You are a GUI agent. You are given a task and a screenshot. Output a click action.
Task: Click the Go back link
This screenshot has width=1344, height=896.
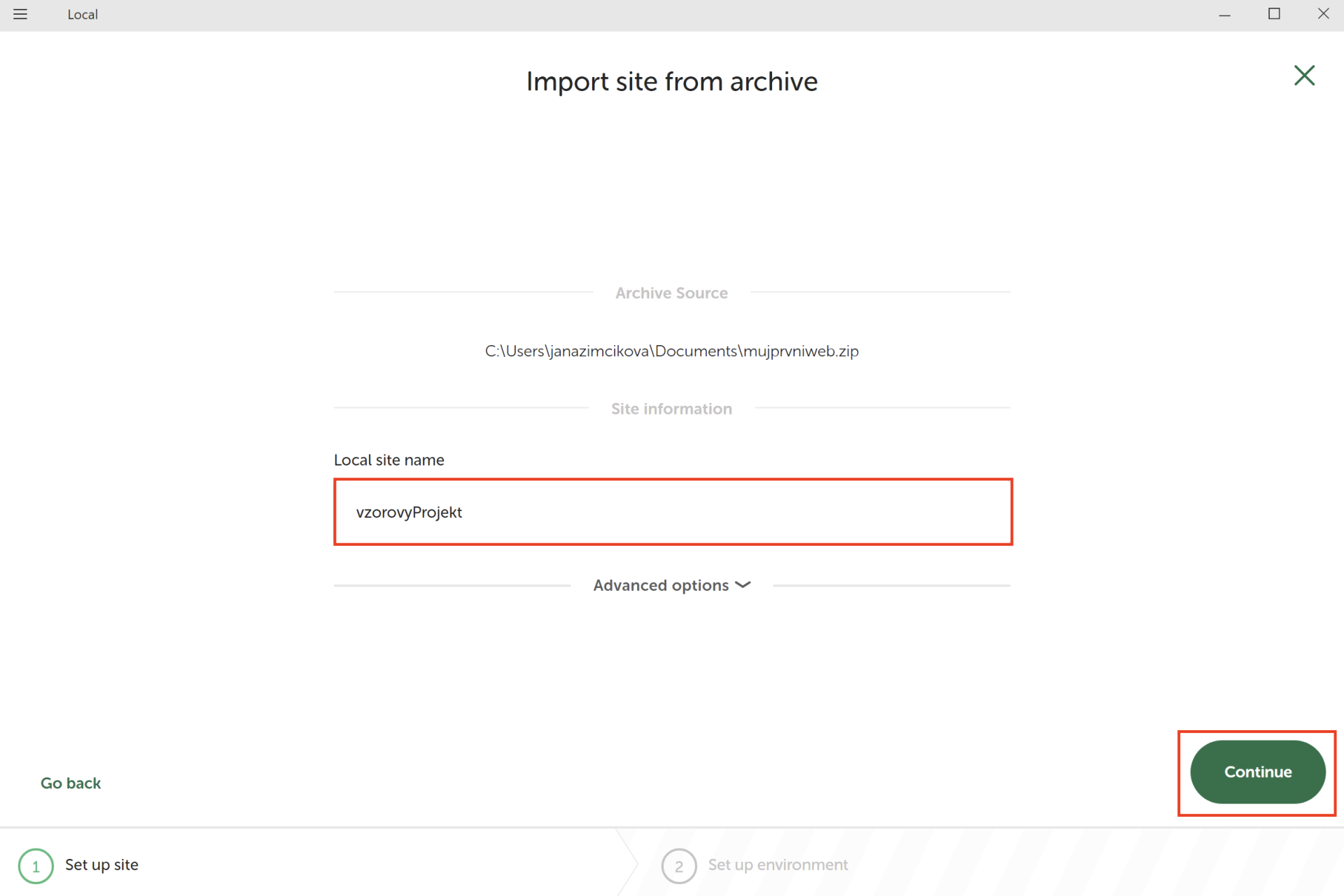click(x=71, y=783)
